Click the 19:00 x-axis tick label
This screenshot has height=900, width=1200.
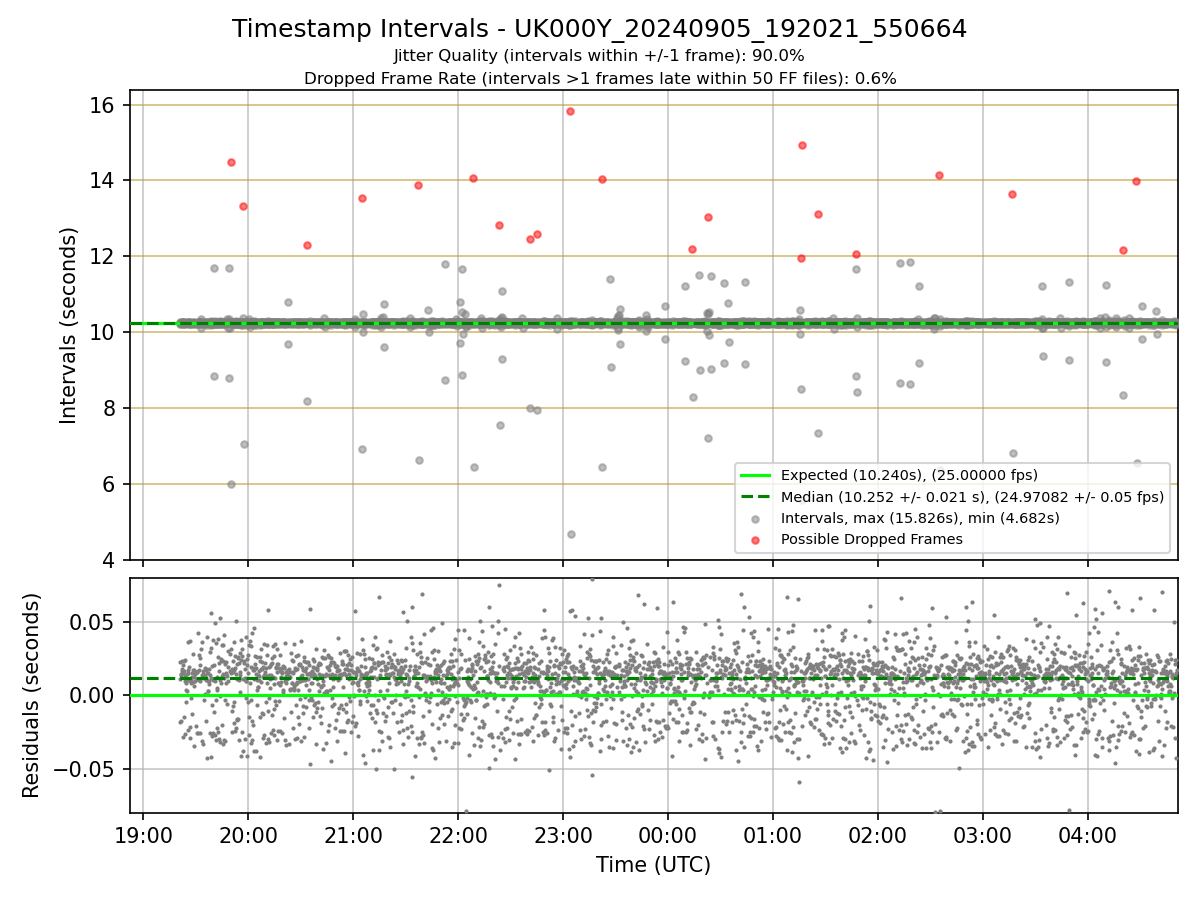(143, 836)
